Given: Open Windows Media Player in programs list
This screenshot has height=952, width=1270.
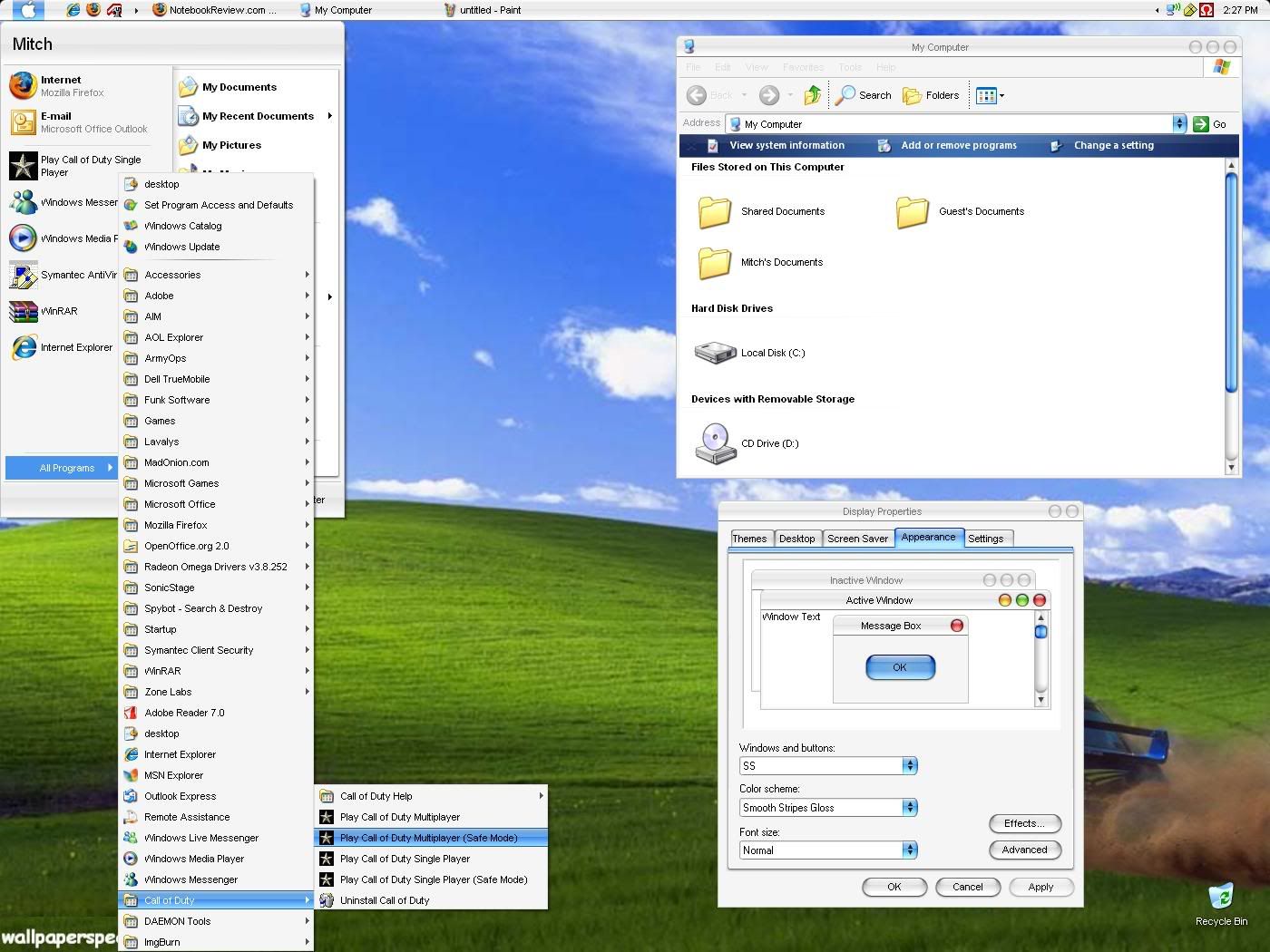Looking at the screenshot, I should [217, 859].
